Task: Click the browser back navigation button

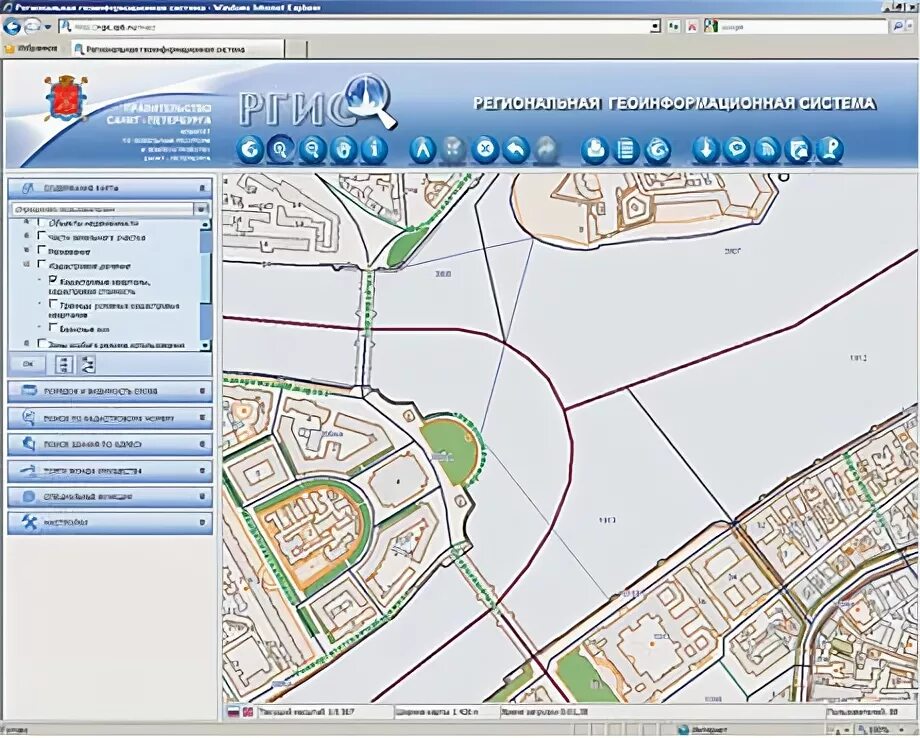Action: 12,26
